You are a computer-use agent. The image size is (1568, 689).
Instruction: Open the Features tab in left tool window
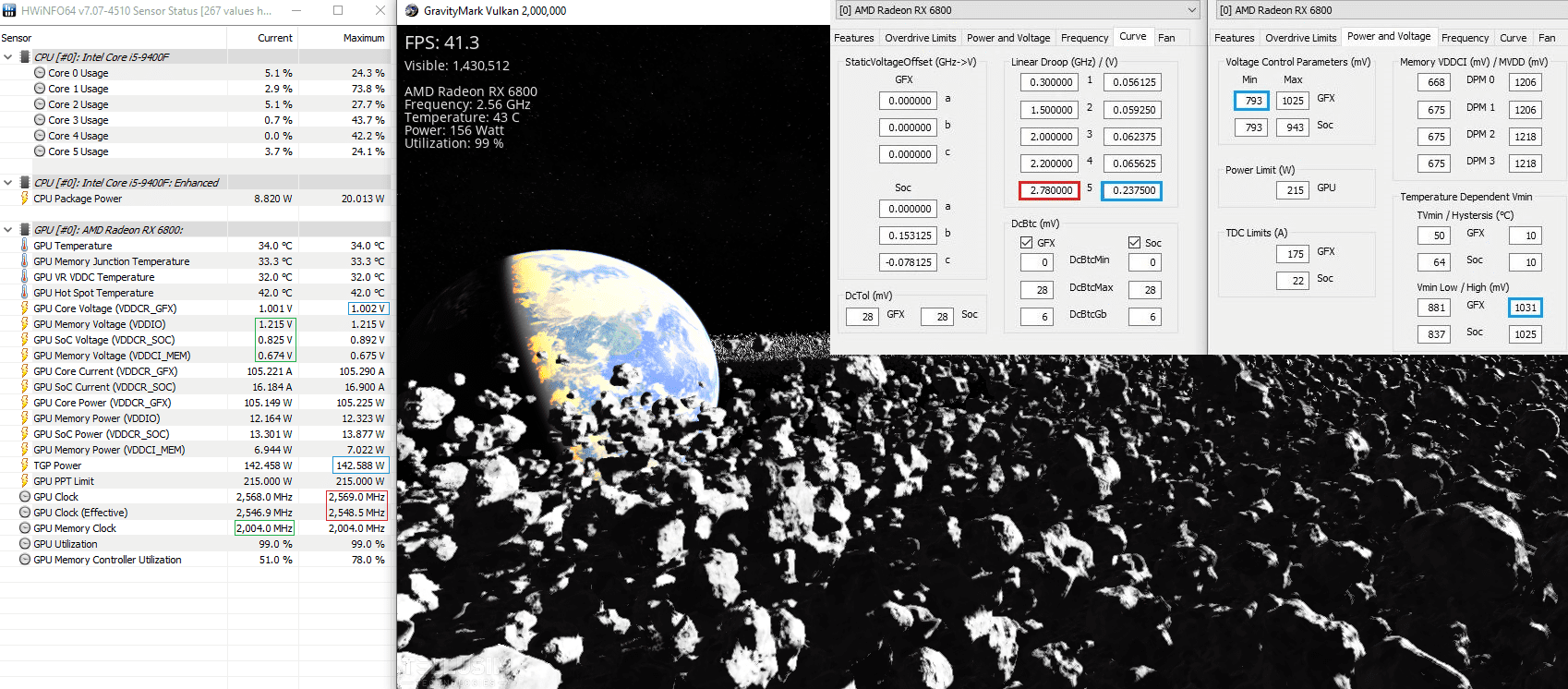point(854,38)
